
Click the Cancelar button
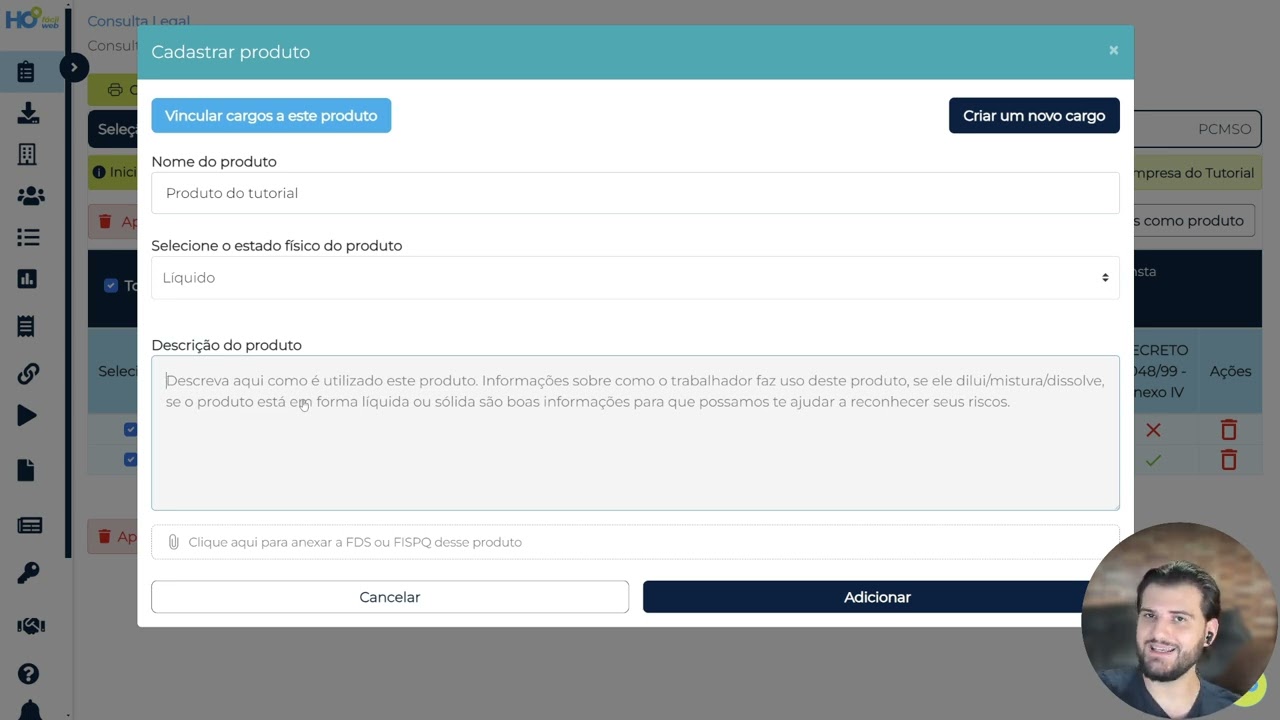[390, 597]
